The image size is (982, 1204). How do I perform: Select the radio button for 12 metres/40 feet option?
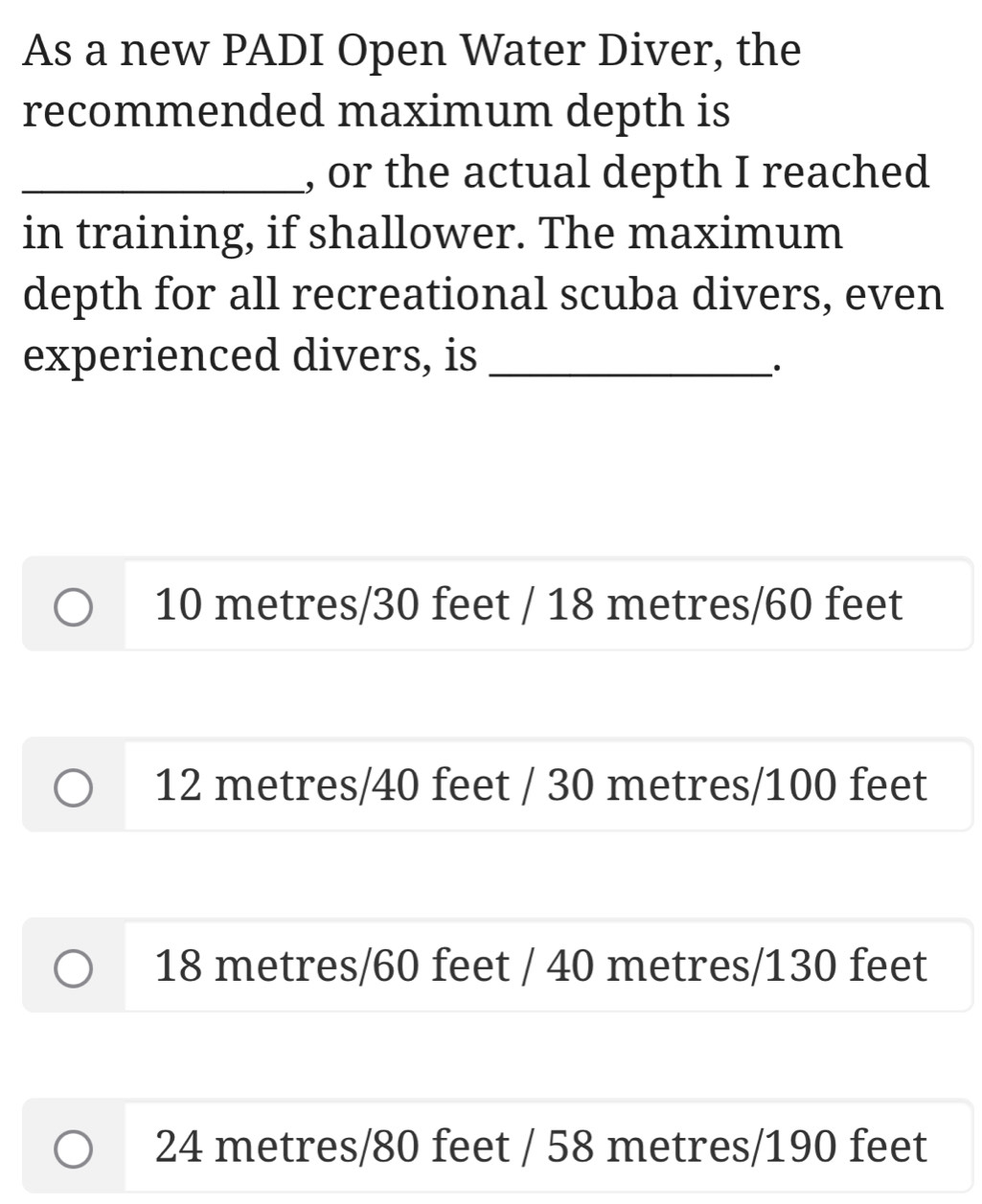pos(75,785)
